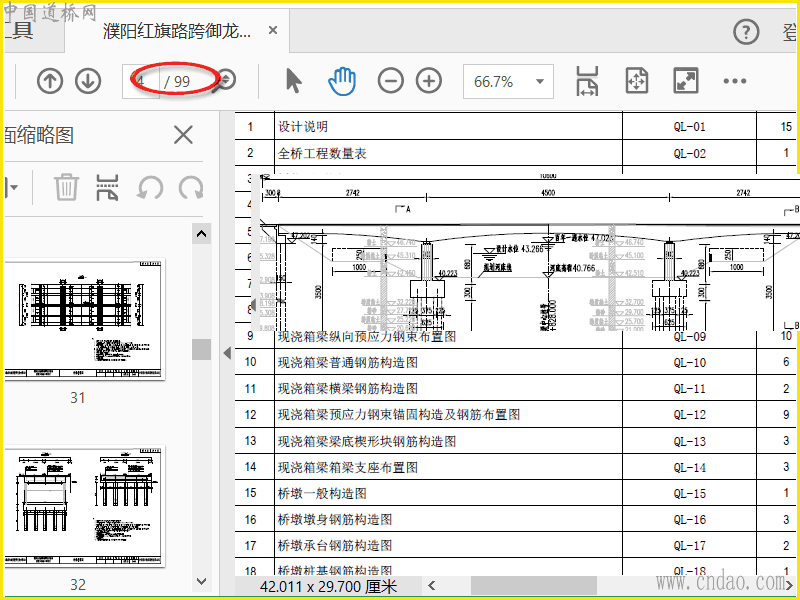
Task: Rotate page counterclockwise
Action: [150, 187]
